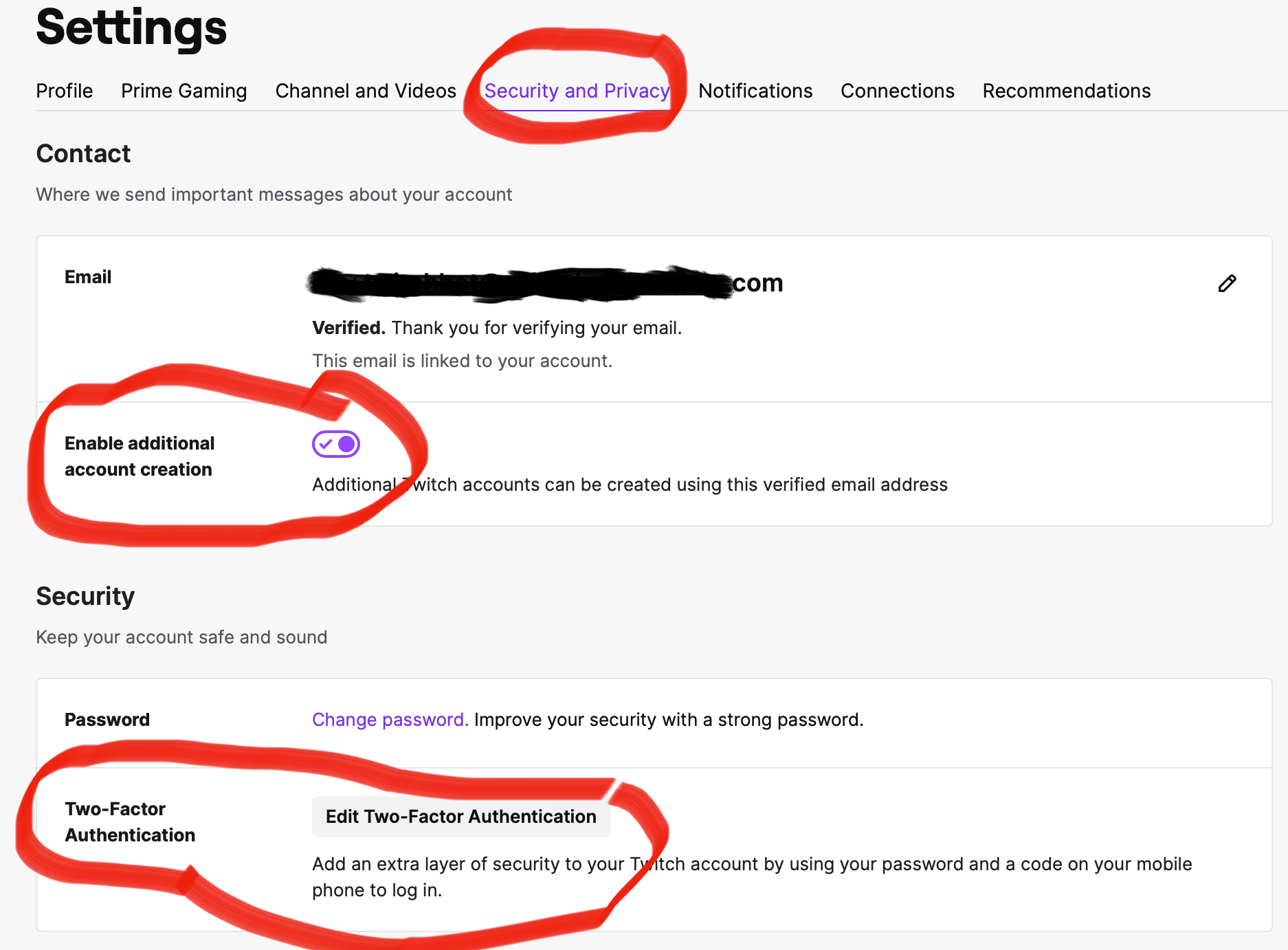This screenshot has height=950, width=1288.
Task: Open the Notifications tab
Action: point(755,91)
